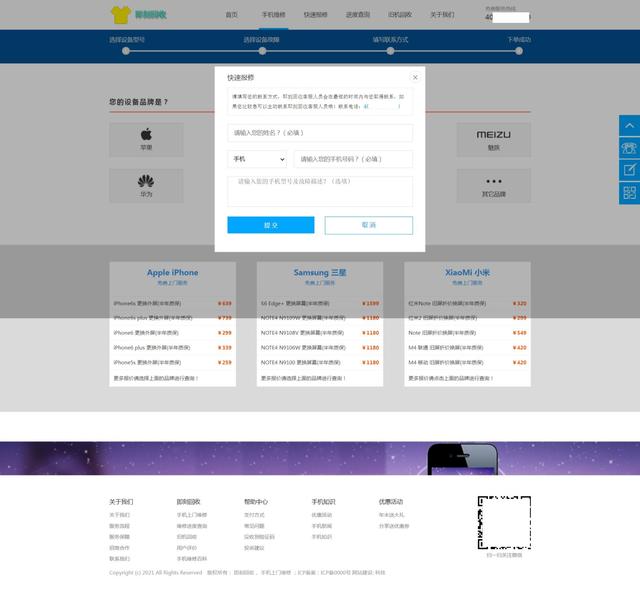This screenshot has width=640, height=589.
Task: Click the Apple iPhone card heading
Action: tap(173, 272)
